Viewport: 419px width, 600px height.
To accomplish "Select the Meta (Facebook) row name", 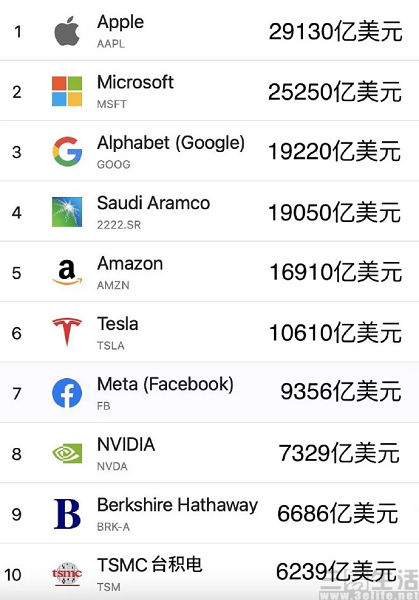I will [x=165, y=384].
